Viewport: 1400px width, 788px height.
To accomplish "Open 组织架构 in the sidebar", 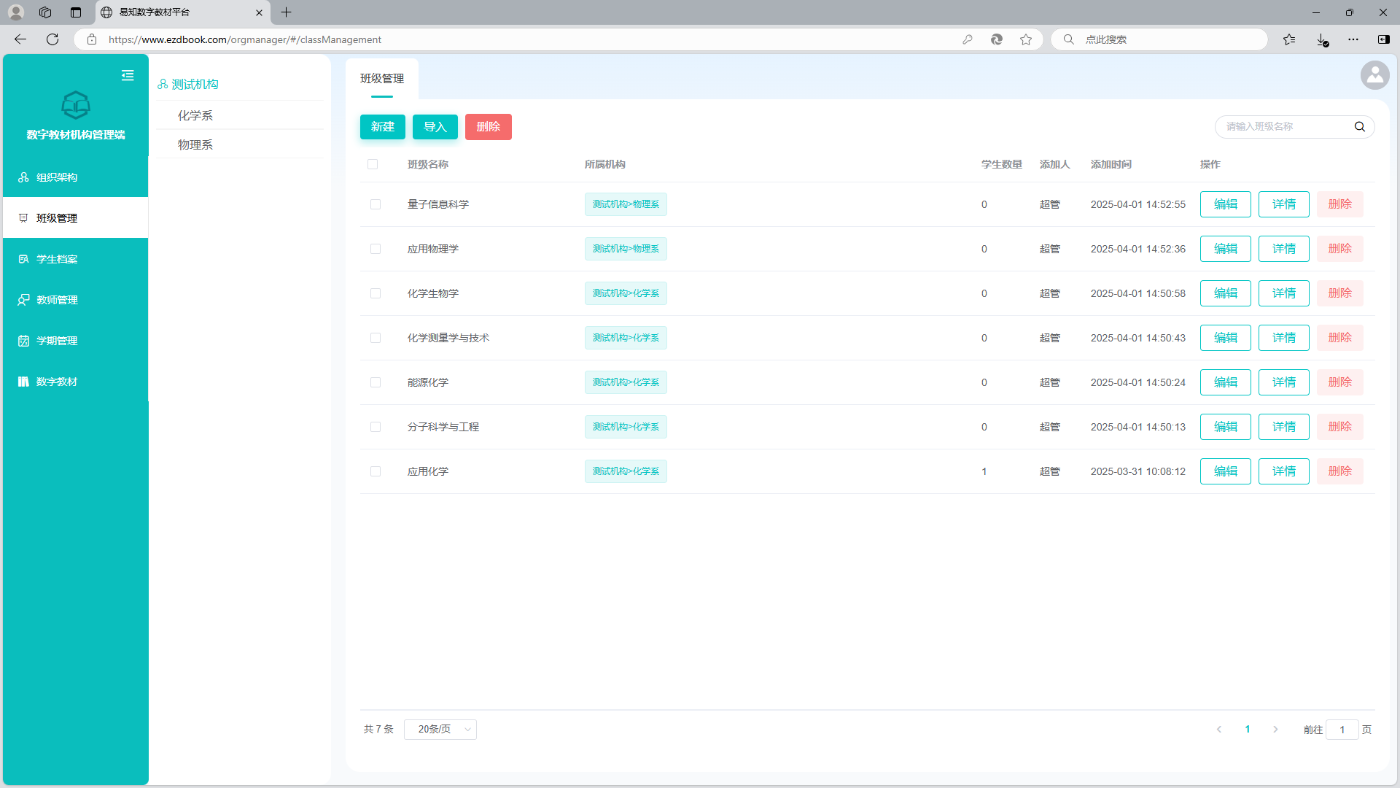I will pos(76,177).
